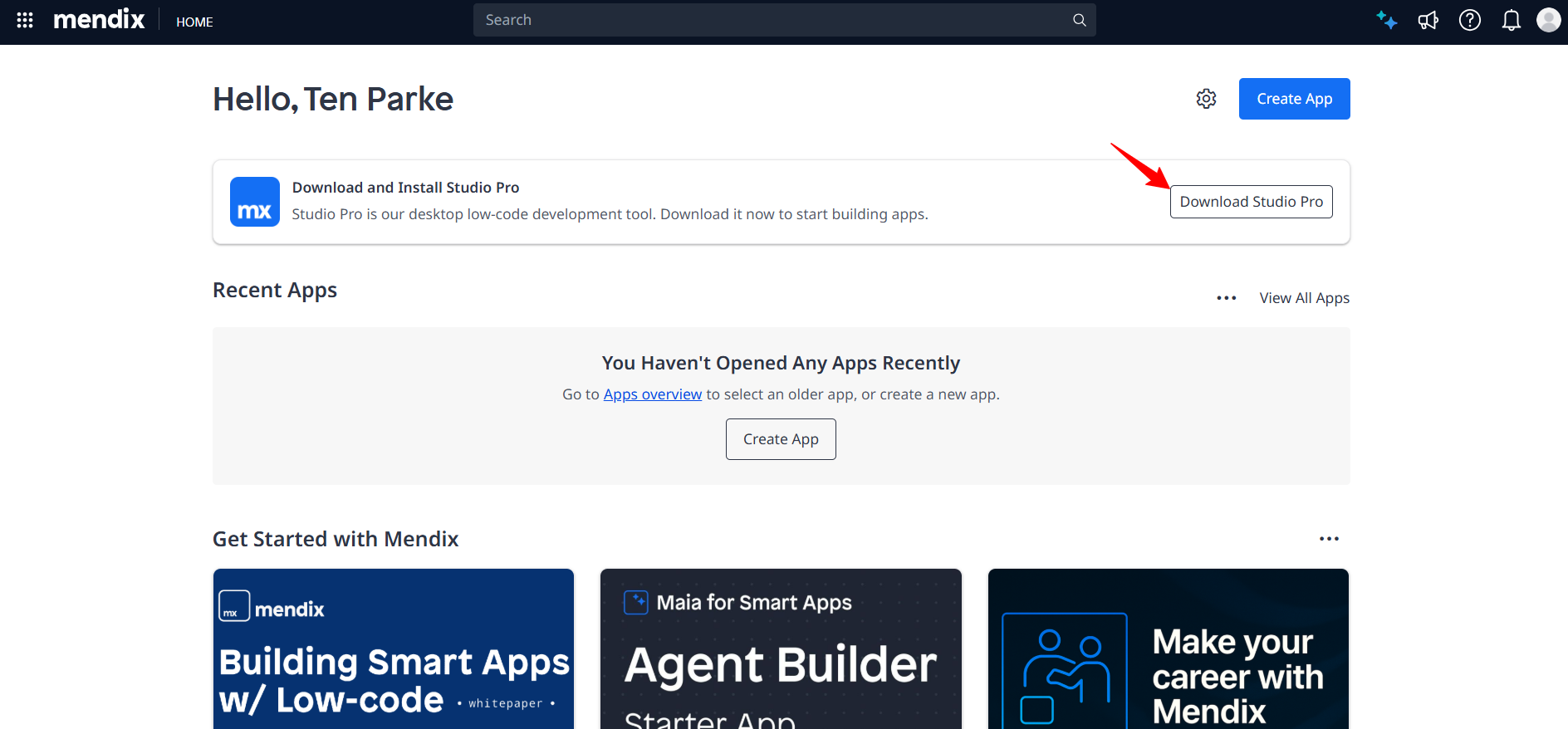Click the search magnifier icon
The height and width of the screenshot is (729, 1568).
tap(1079, 20)
